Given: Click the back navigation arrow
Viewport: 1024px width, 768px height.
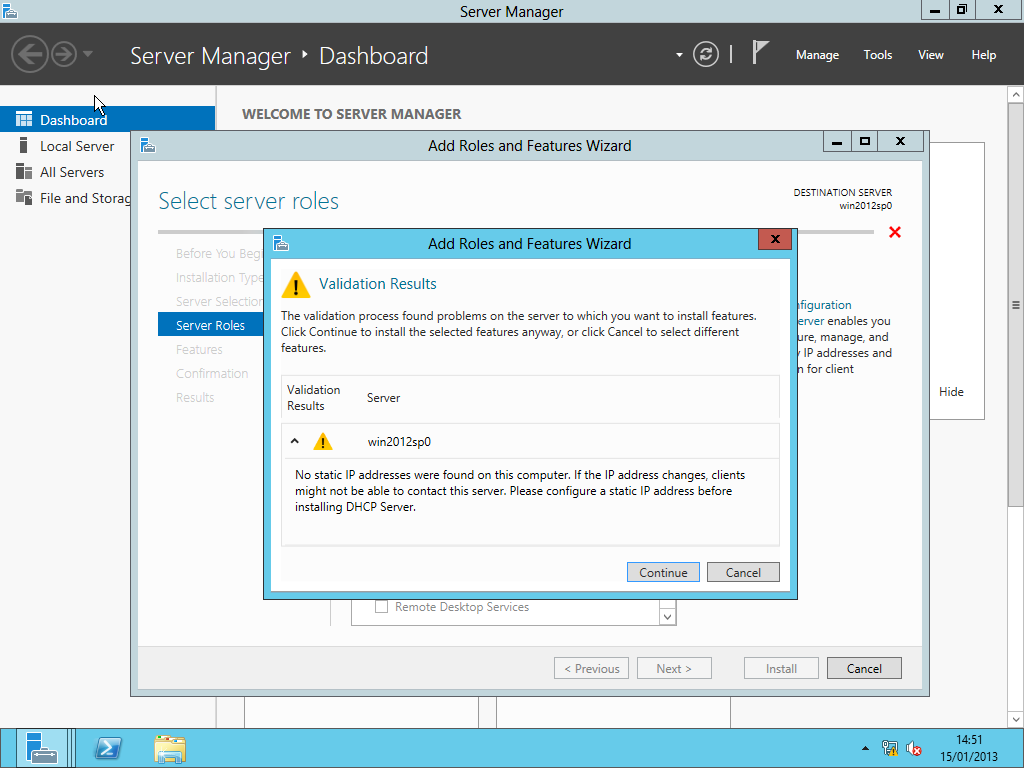Looking at the screenshot, I should click(30, 54).
